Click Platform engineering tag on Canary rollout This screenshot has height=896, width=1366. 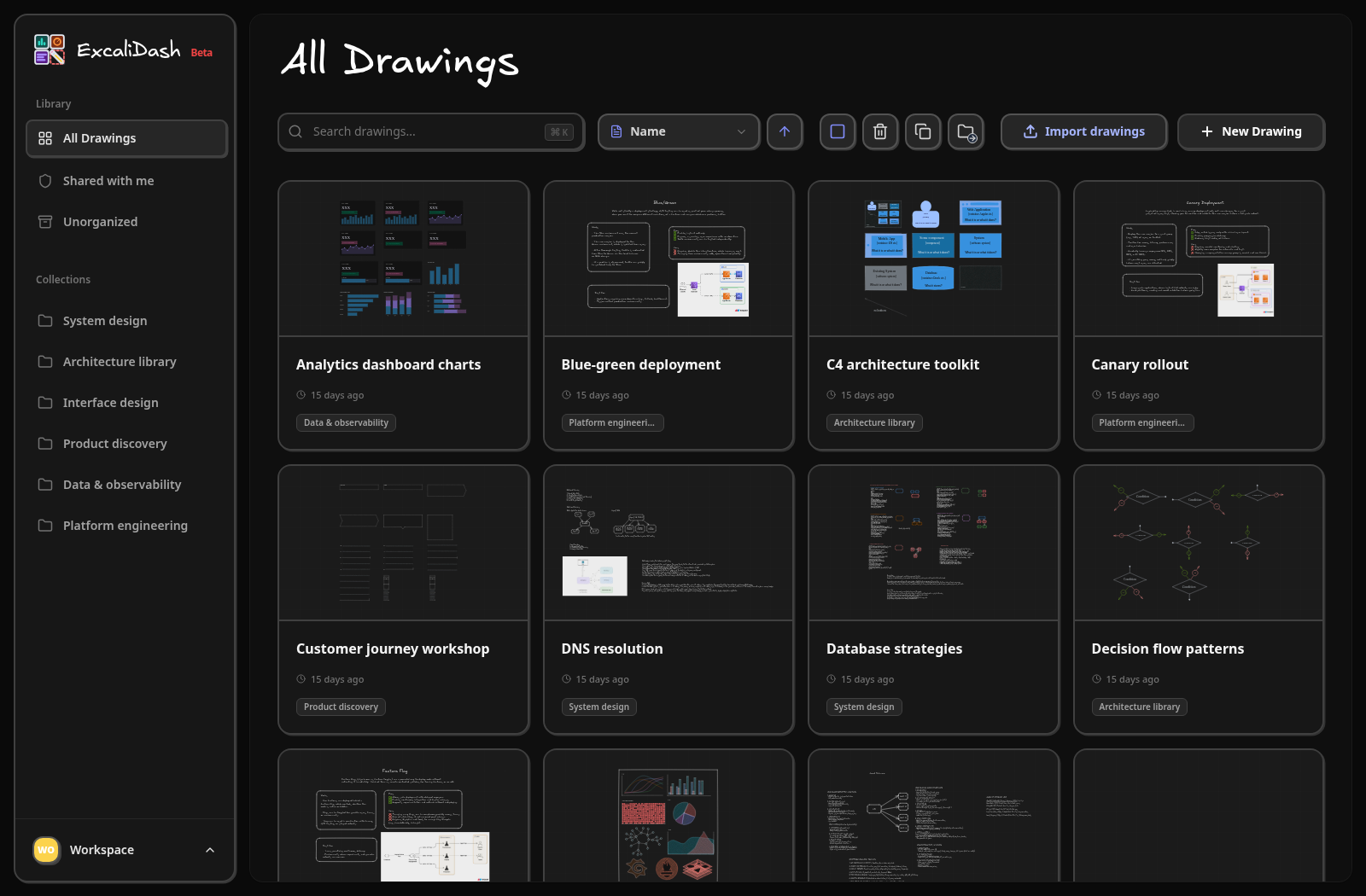(x=1142, y=422)
